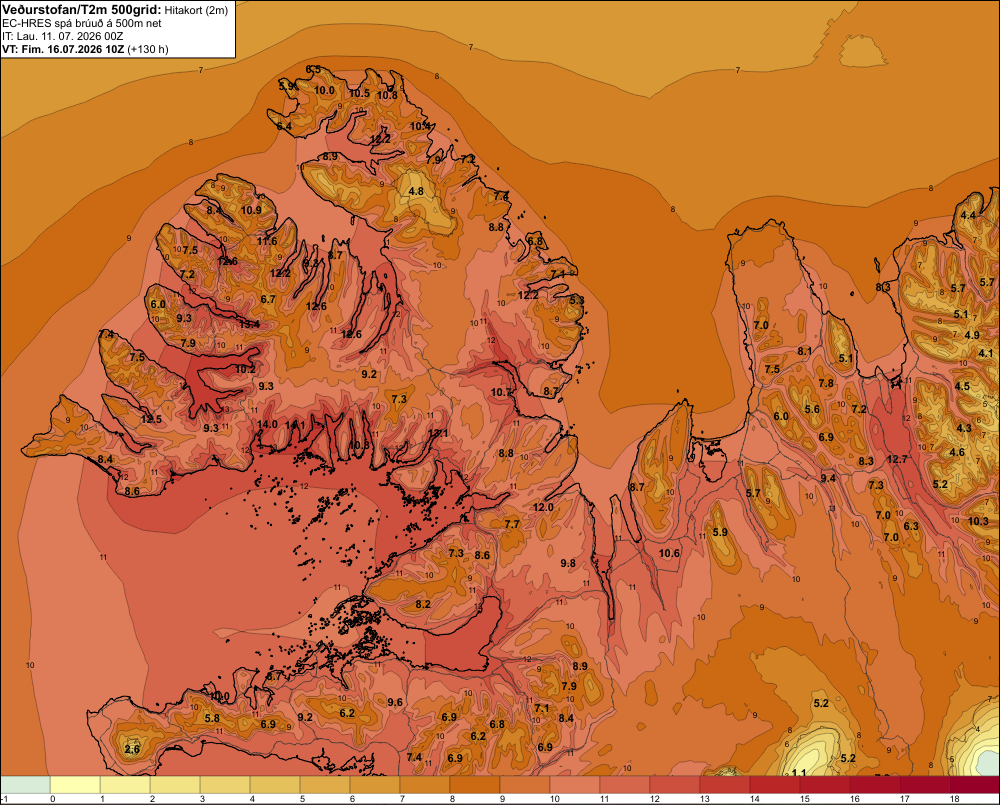Screen dimensions: 1000x805
Task: Click the temperature value 9.8
Action: click(568, 563)
